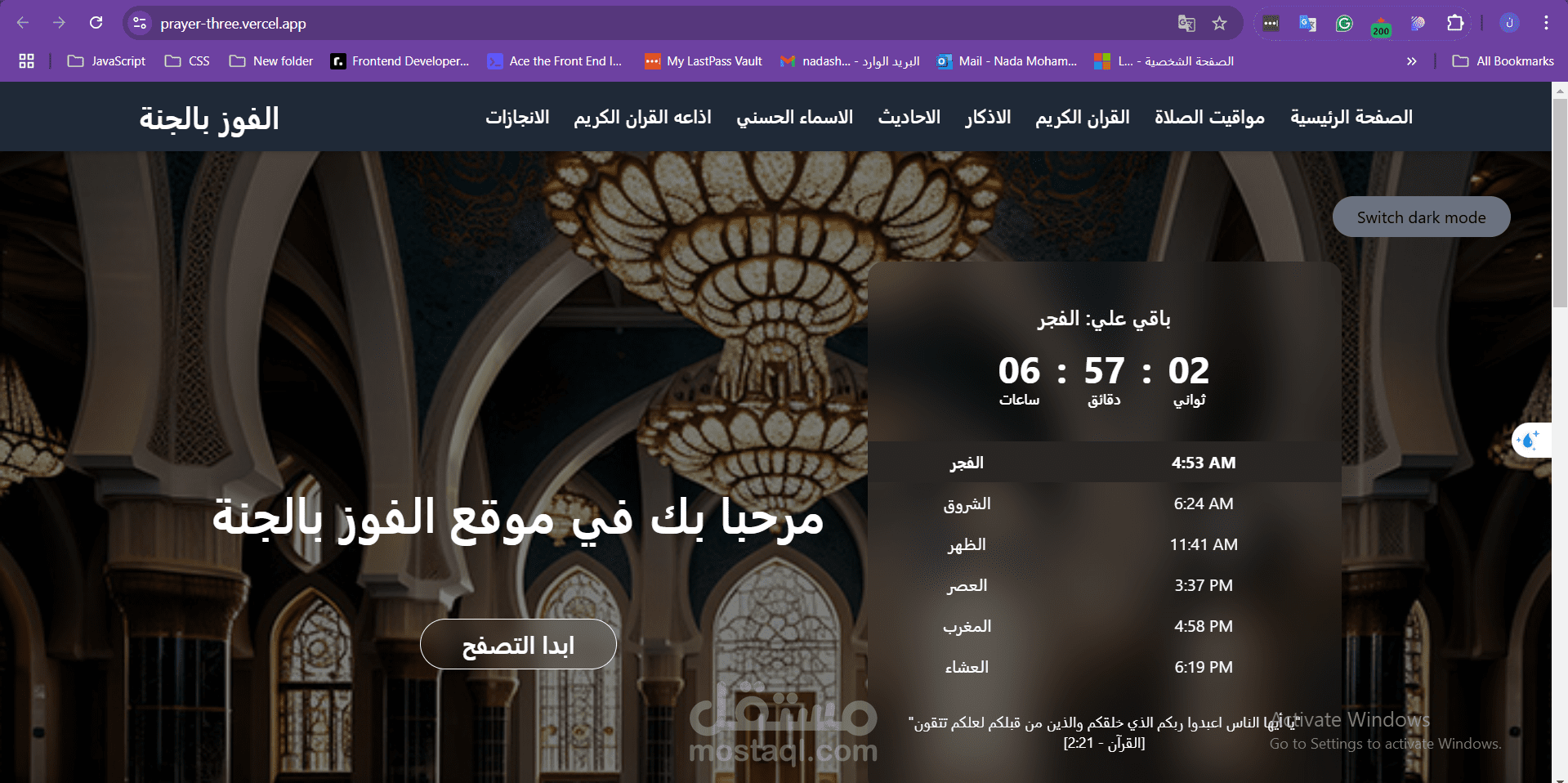The height and width of the screenshot is (783, 1568).
Task: Open the green 200 badge extension
Action: (1381, 25)
